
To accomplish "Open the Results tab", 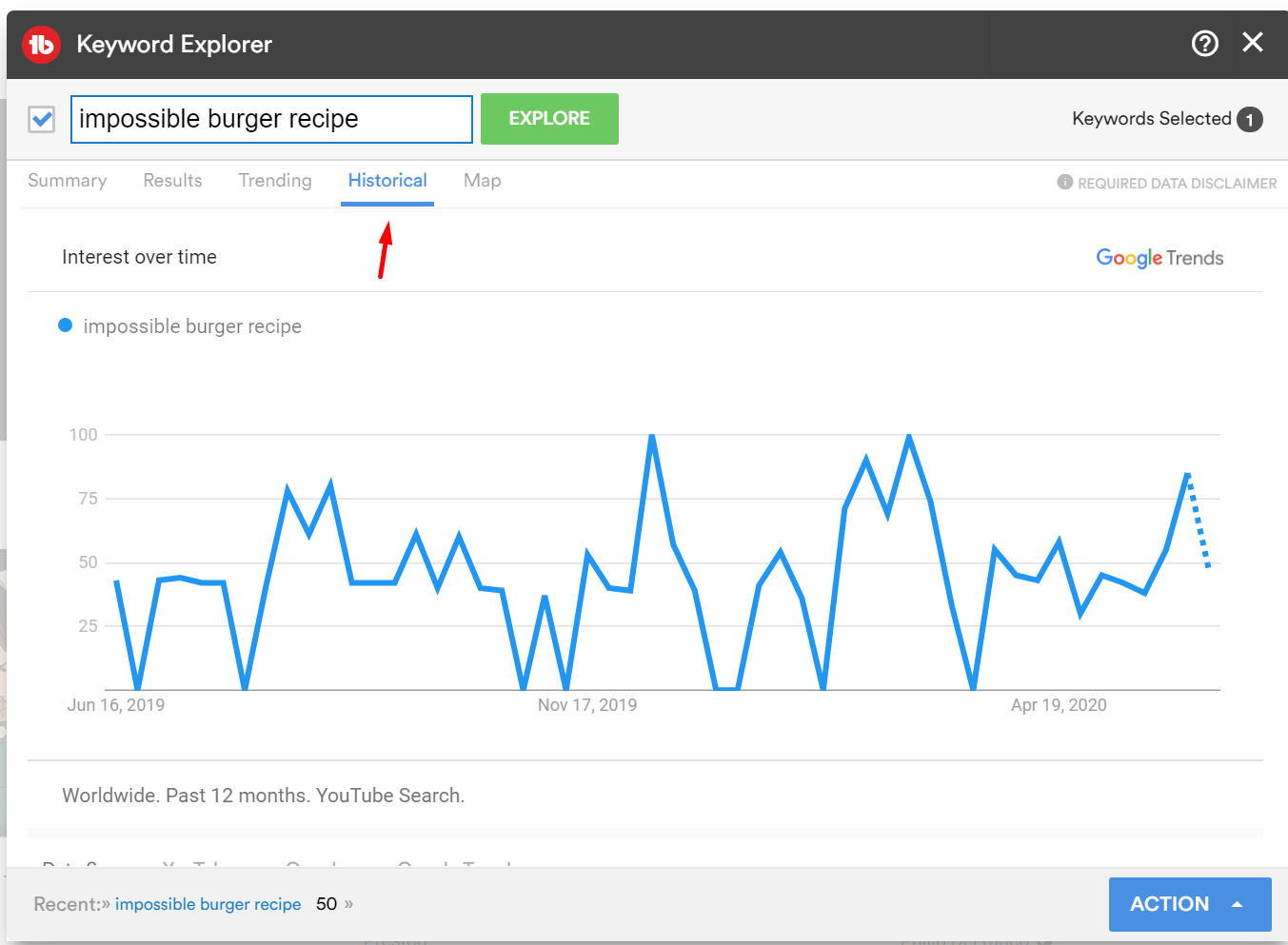I will [x=172, y=181].
